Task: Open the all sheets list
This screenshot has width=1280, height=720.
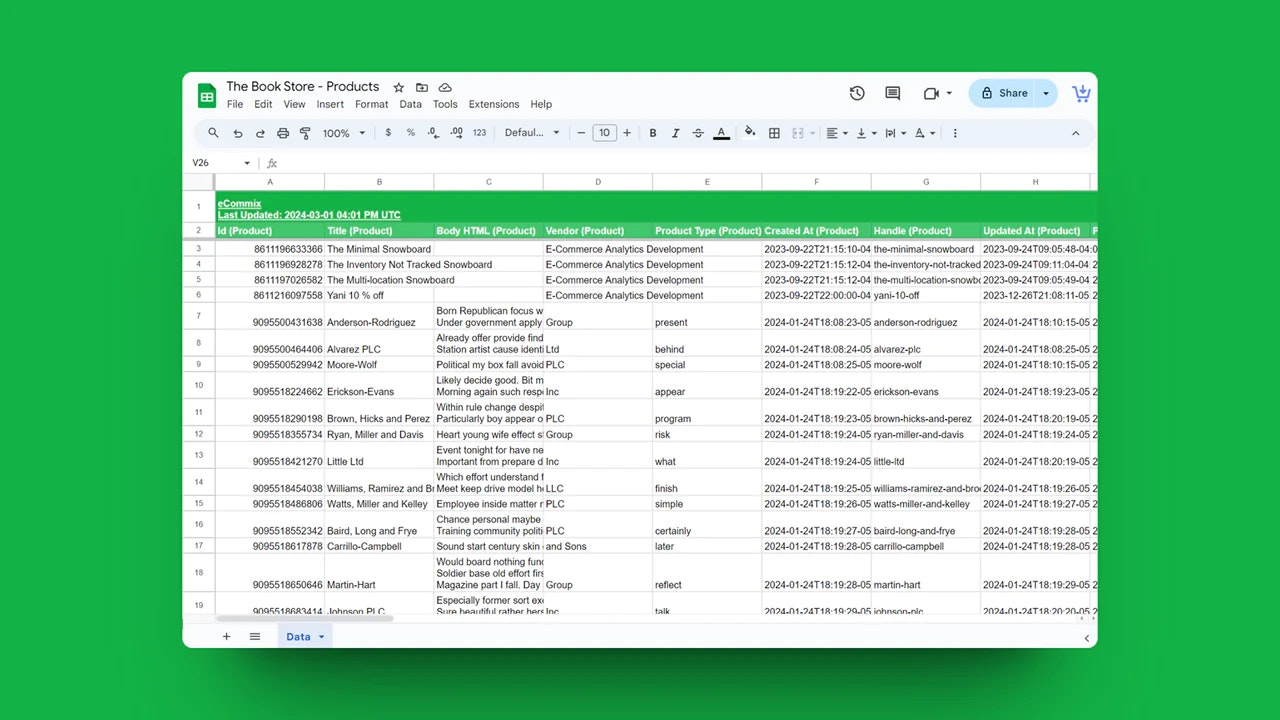Action: [255, 637]
